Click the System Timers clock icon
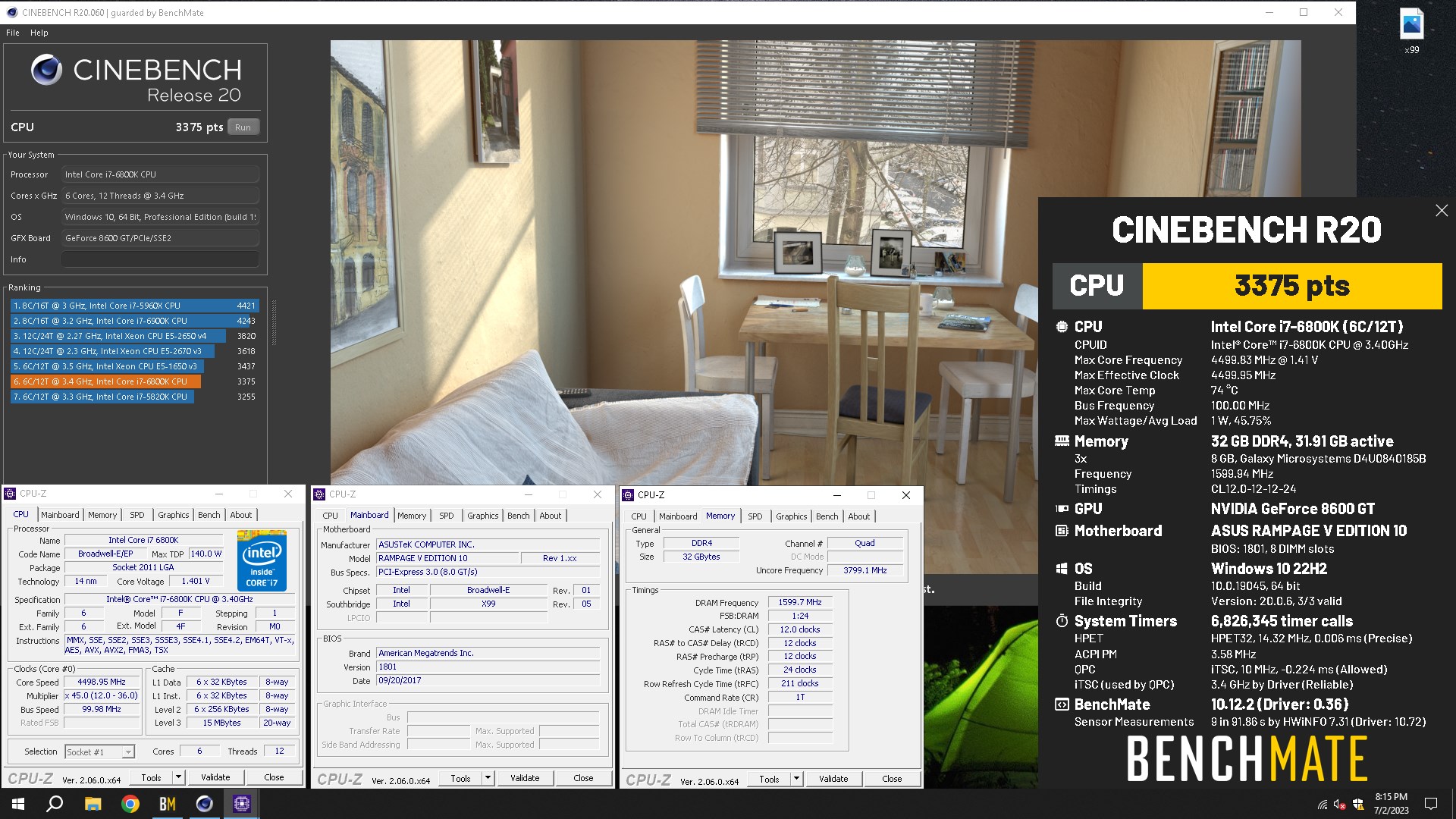 pyautogui.click(x=1062, y=621)
